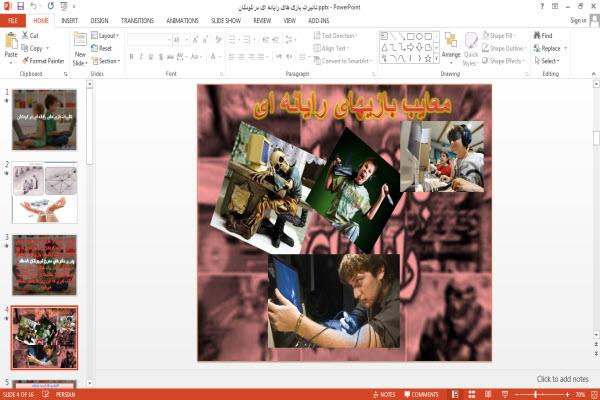Convert text to SmartArt
This screenshot has width=600, height=400.
click(x=342, y=61)
